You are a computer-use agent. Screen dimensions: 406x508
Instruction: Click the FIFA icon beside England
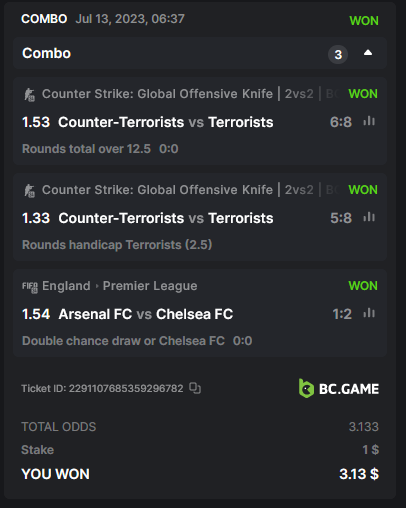pos(30,287)
